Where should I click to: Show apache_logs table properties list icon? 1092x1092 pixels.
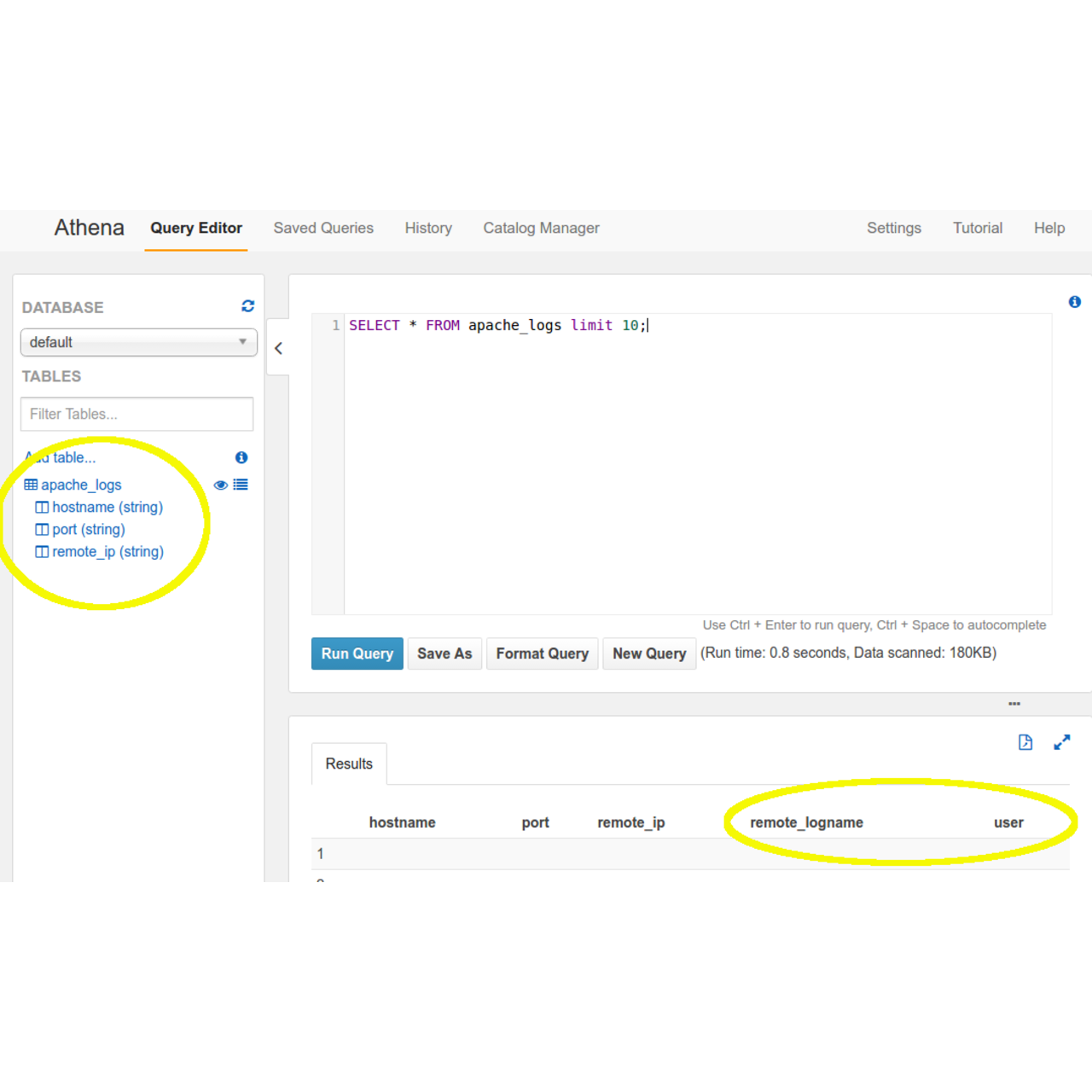[x=241, y=485]
